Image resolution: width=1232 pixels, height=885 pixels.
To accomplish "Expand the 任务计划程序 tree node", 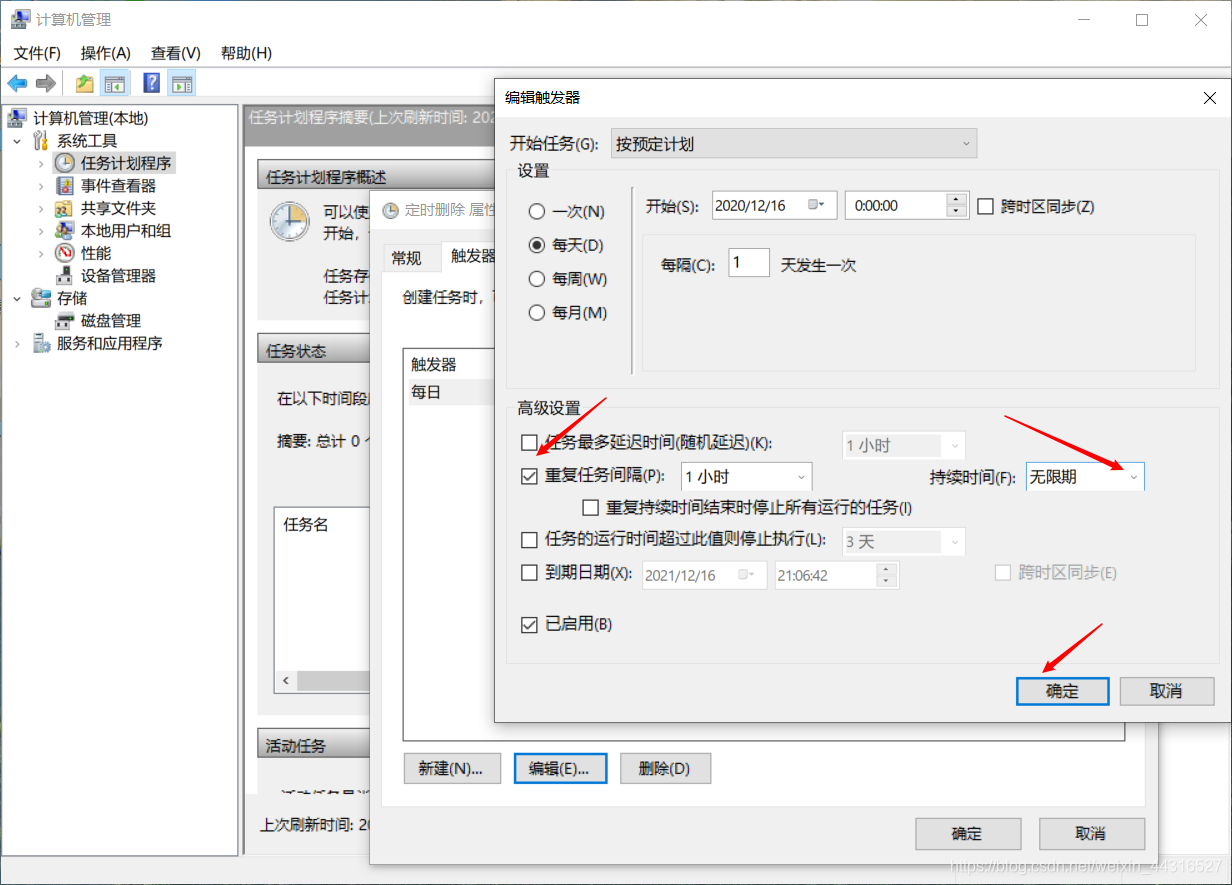I will click(x=40, y=163).
